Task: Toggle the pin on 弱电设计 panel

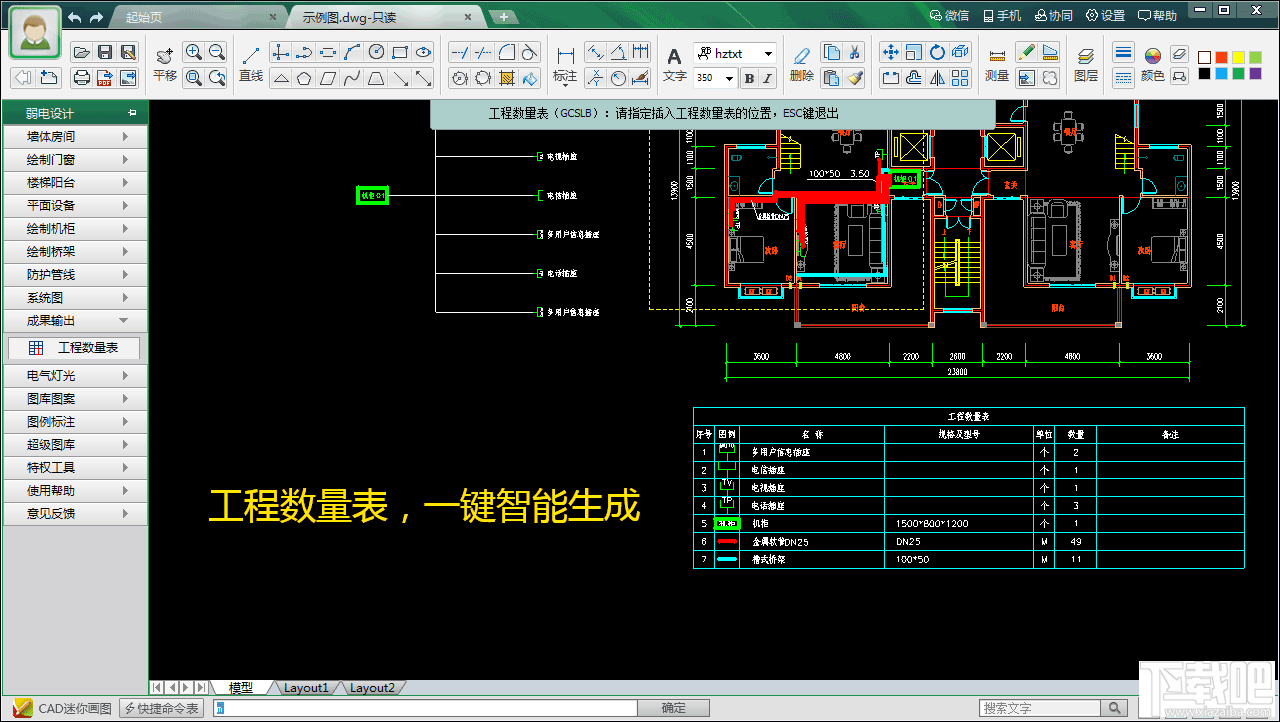Action: 132,113
